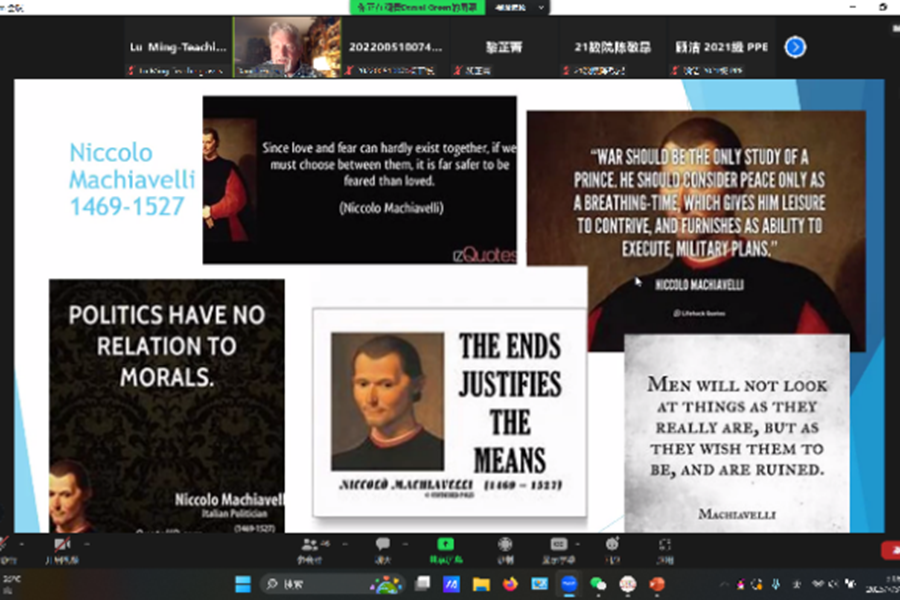Open the Chat speech bubble icon
The width and height of the screenshot is (900, 600).
(383, 544)
